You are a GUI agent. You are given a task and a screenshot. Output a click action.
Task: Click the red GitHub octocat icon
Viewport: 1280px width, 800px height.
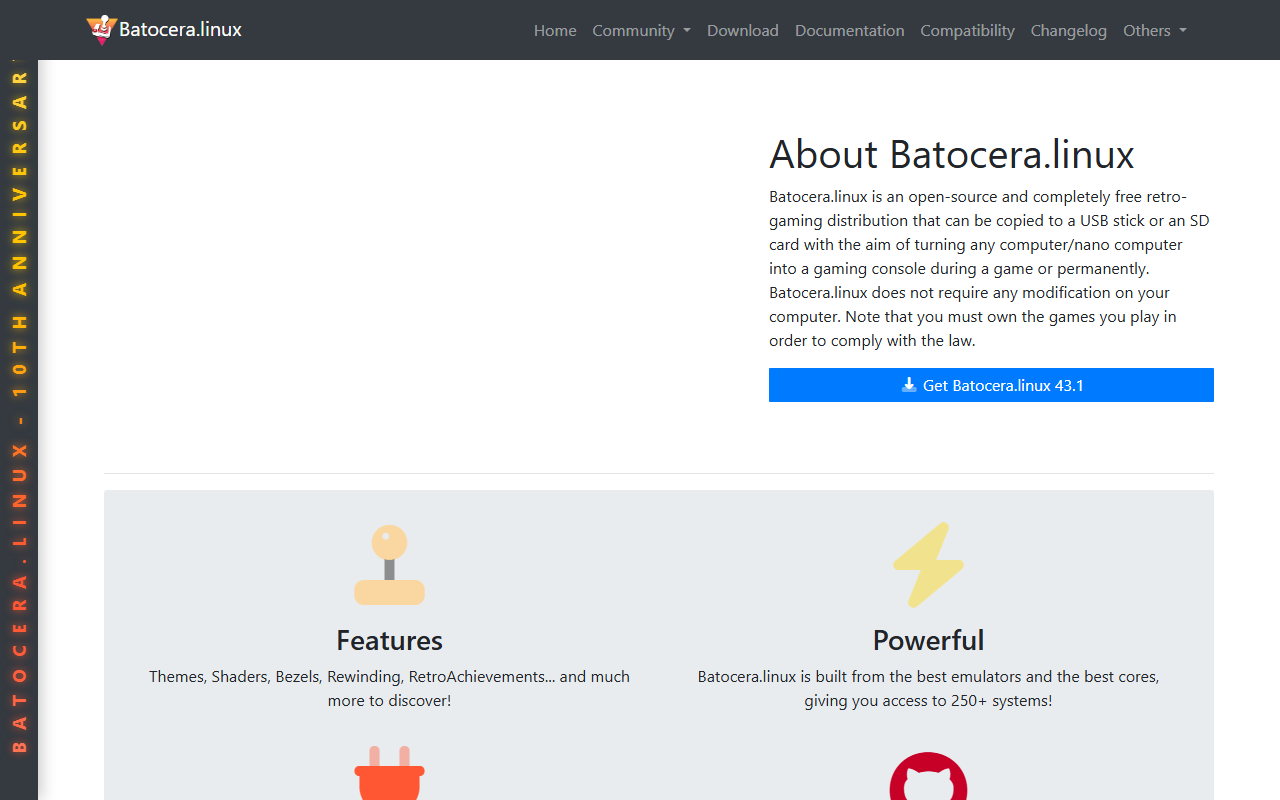[928, 776]
